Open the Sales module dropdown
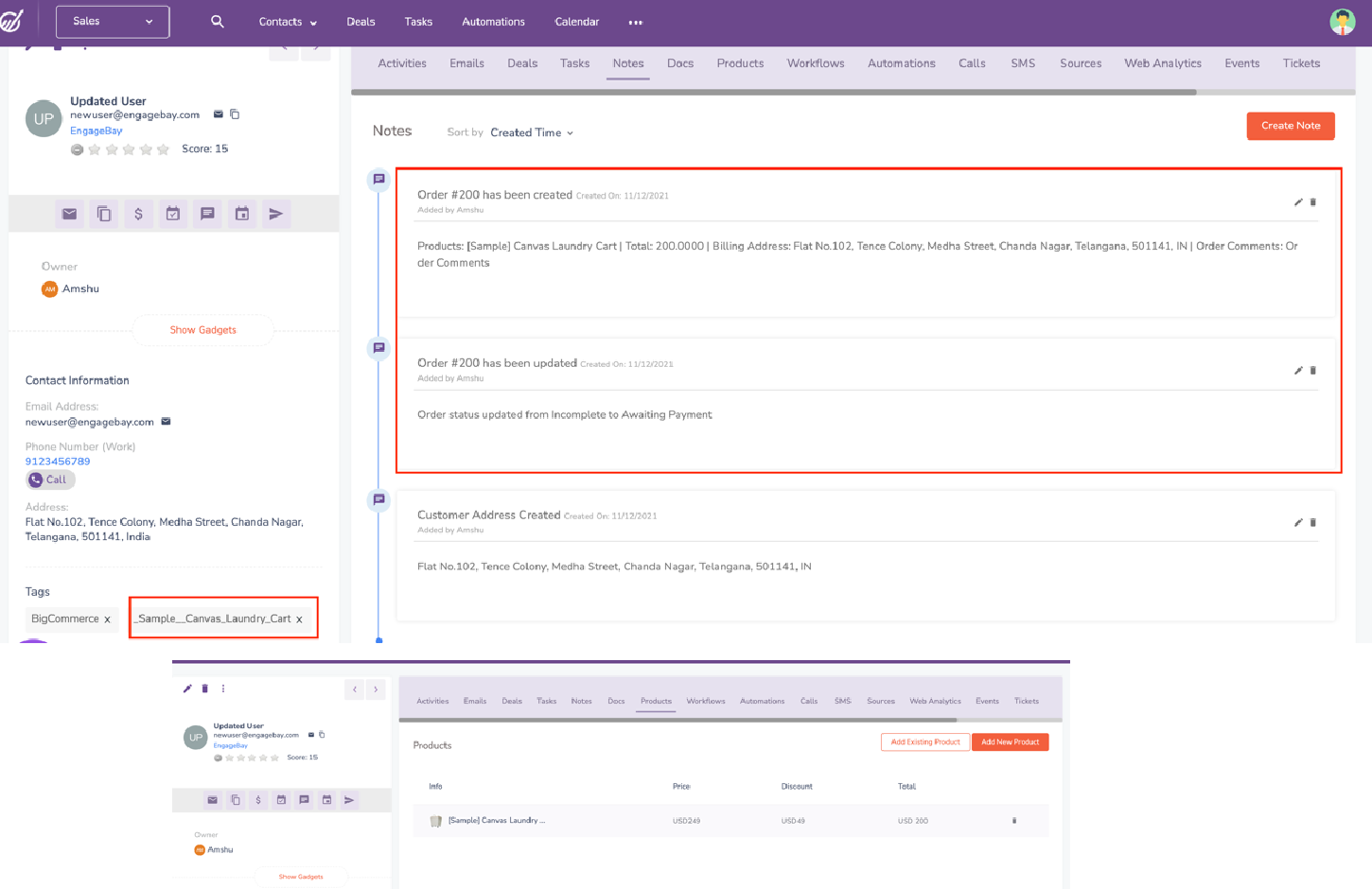 [x=113, y=22]
